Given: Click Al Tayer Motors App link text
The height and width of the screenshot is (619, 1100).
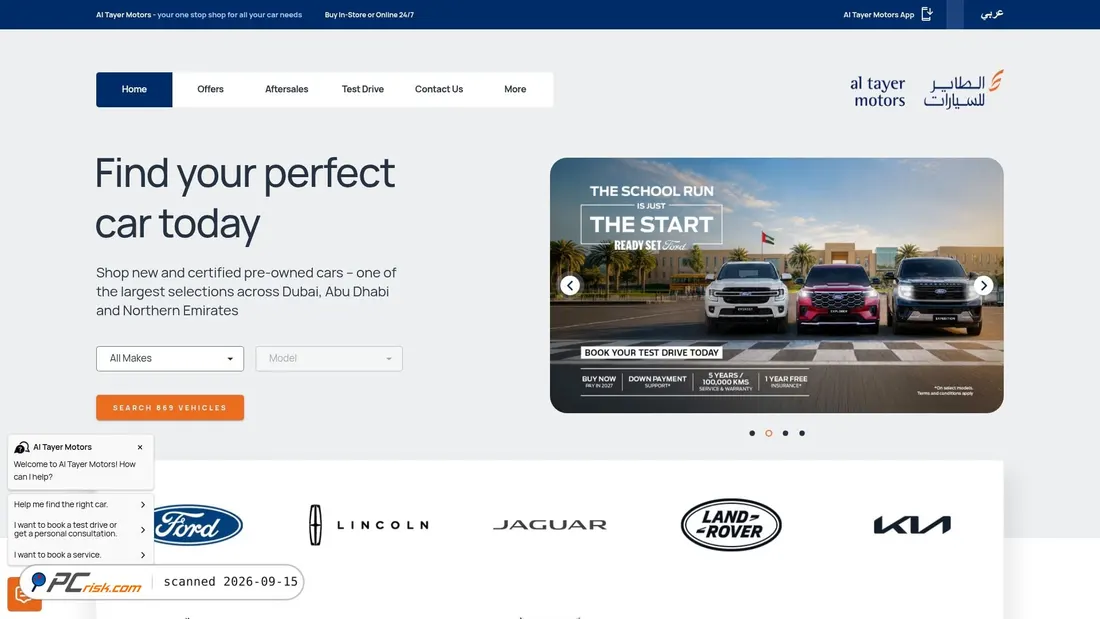Looking at the screenshot, I should [x=878, y=15].
